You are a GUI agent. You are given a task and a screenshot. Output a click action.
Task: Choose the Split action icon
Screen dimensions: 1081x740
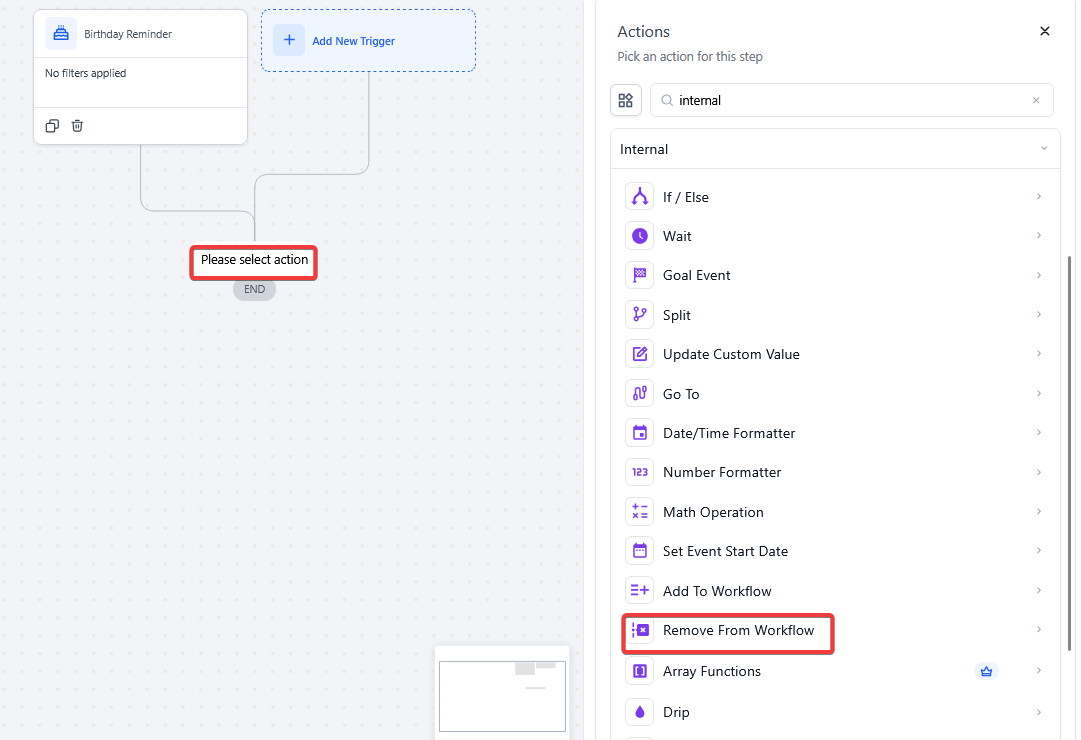tap(640, 315)
